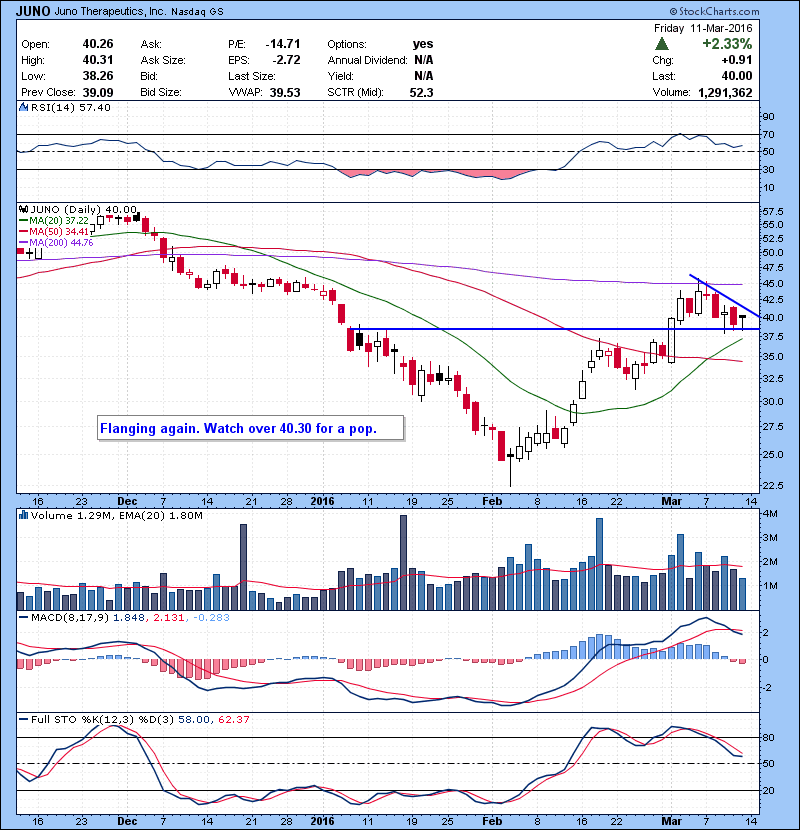The image size is (800, 830).
Task: Click the Chg value +0.91
Action: point(736,60)
